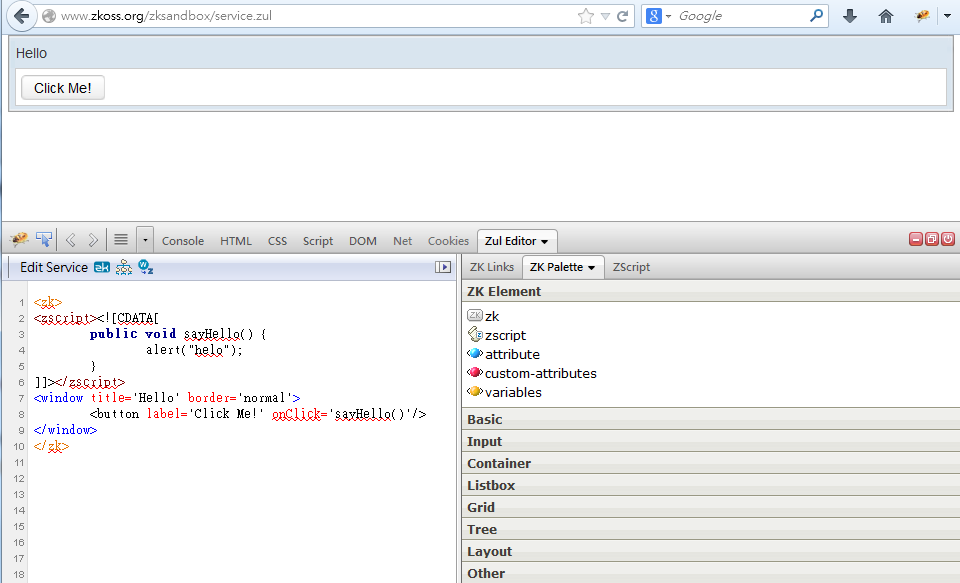The height and width of the screenshot is (583, 960).
Task: Select the zscript palette element
Action: [497, 335]
